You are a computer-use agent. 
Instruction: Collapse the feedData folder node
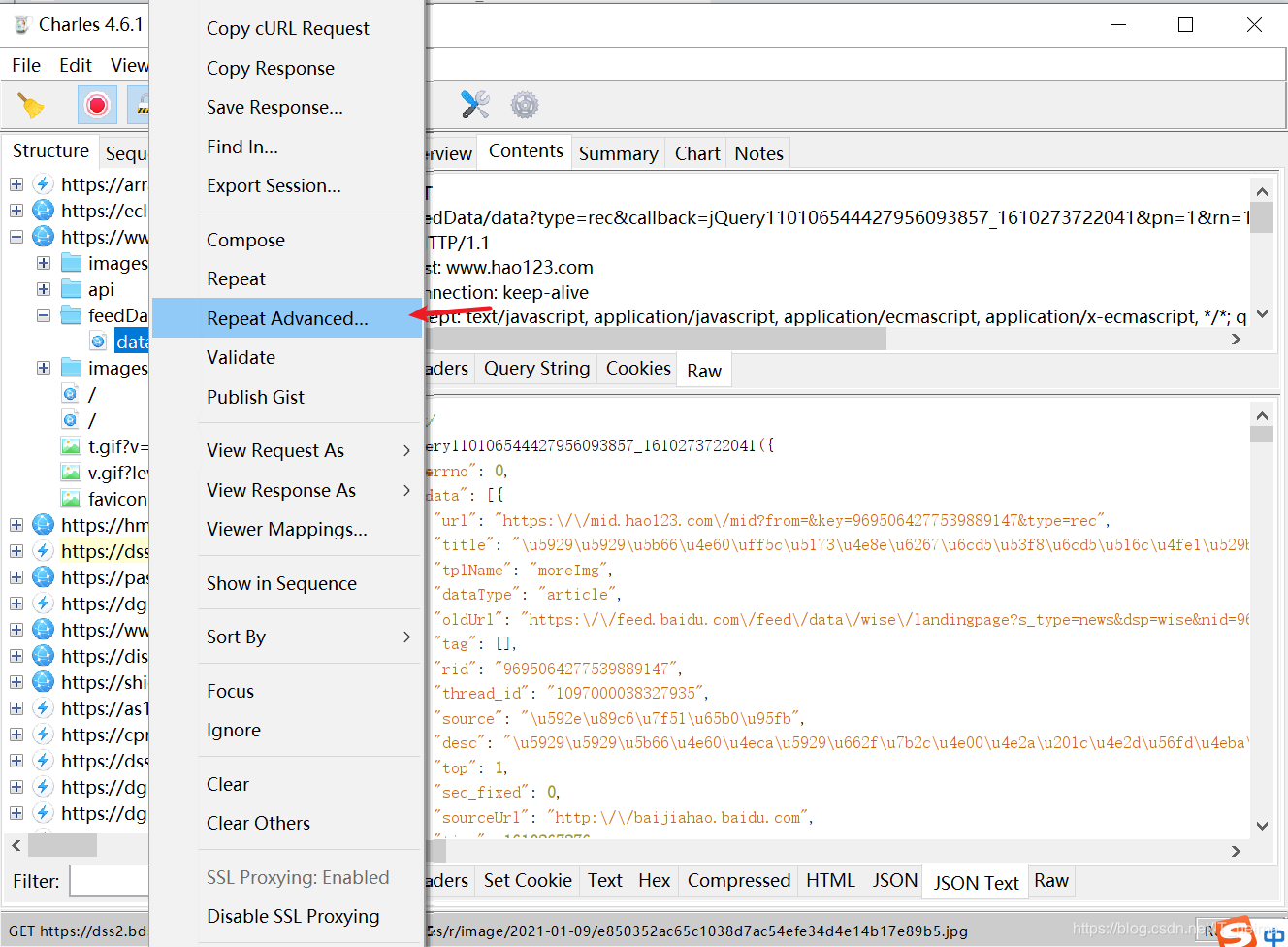pyautogui.click(x=44, y=315)
